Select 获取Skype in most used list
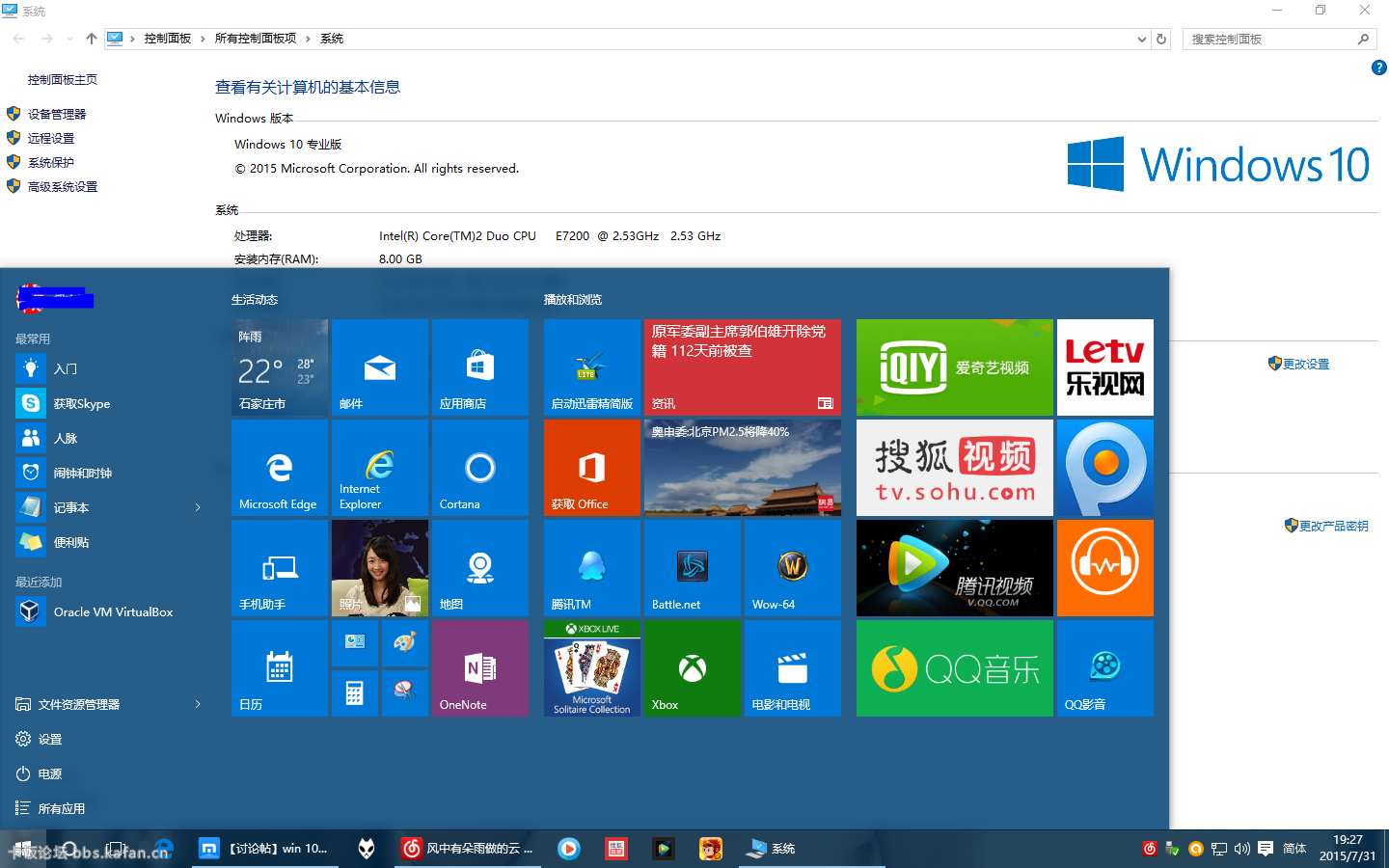The width and height of the screenshot is (1389, 868). tap(111, 403)
